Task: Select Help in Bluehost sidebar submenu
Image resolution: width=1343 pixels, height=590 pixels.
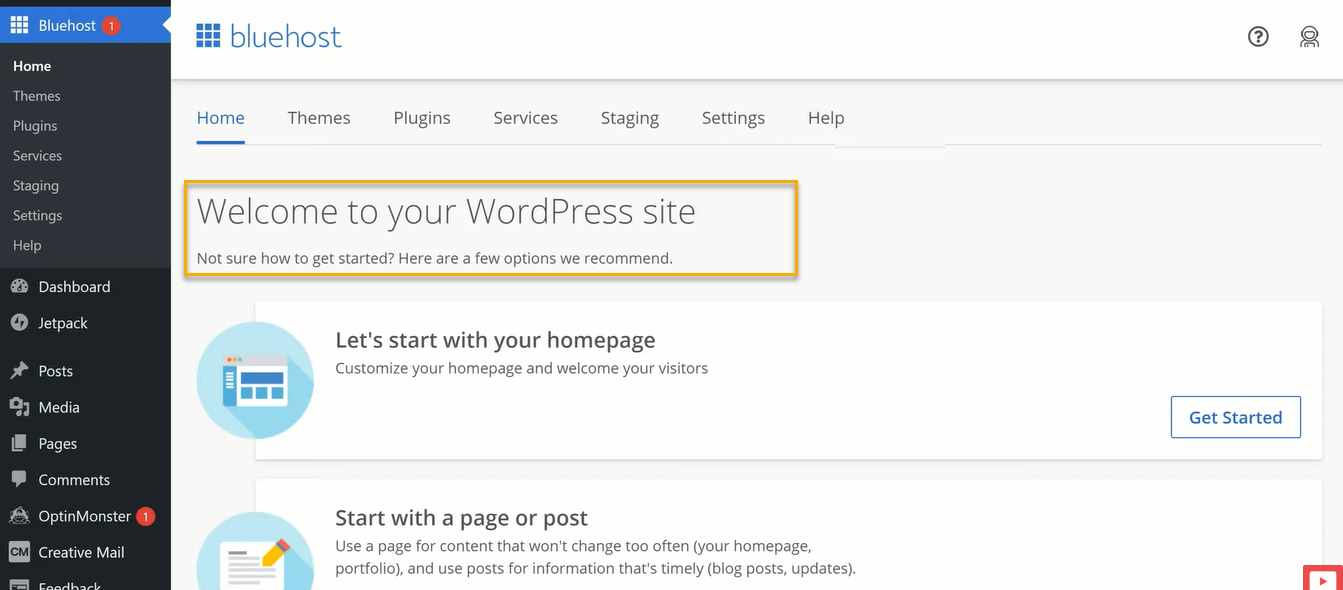Action: (27, 246)
